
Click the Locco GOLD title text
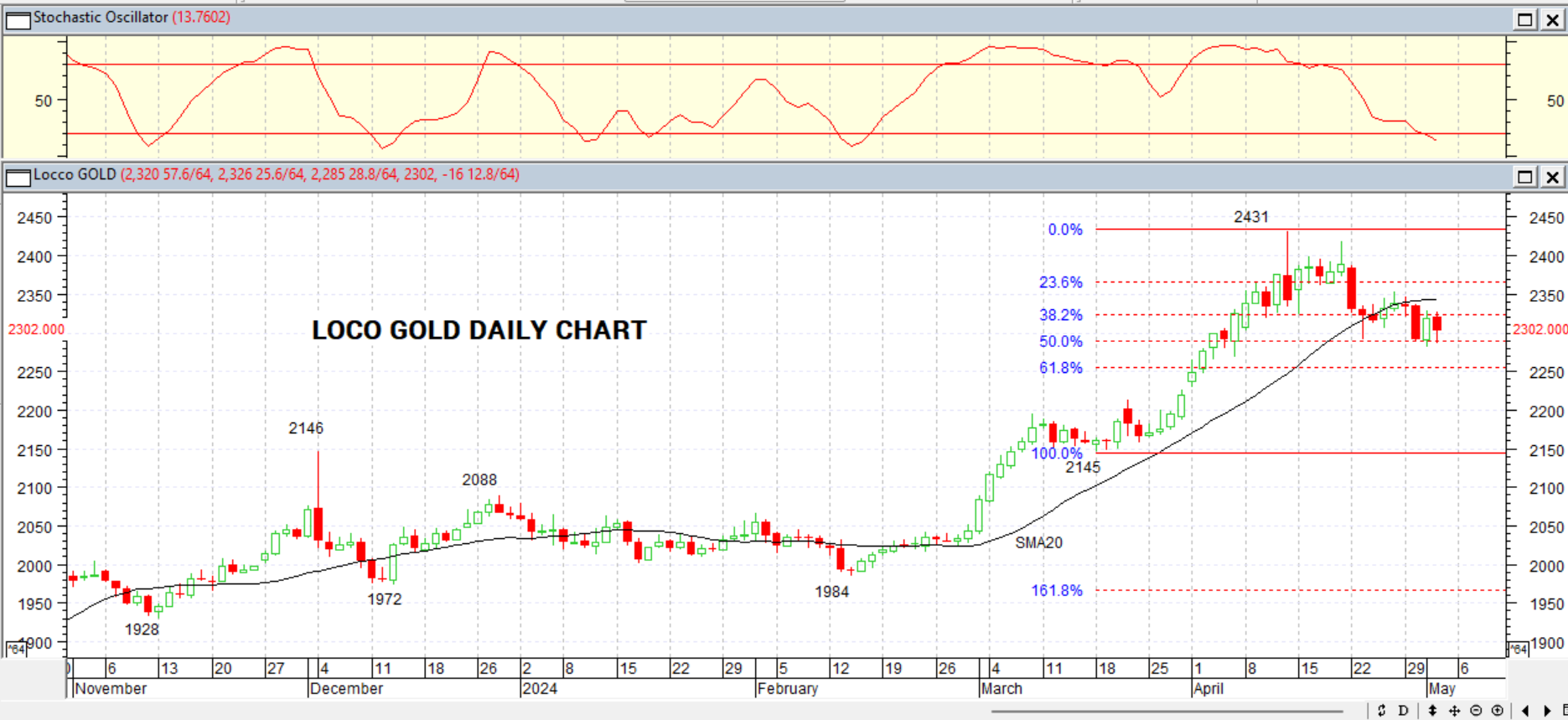(x=75, y=174)
